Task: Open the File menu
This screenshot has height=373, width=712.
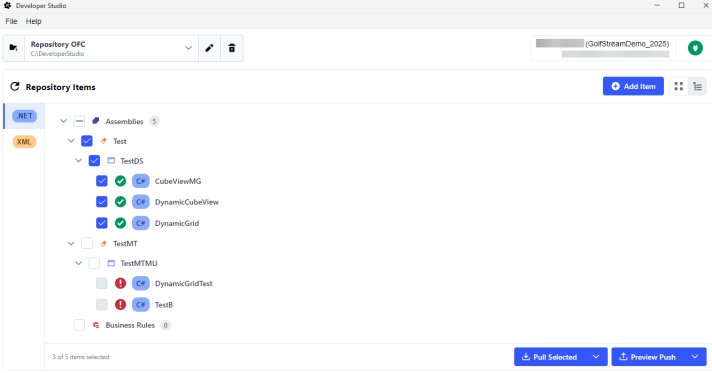Action: point(11,21)
